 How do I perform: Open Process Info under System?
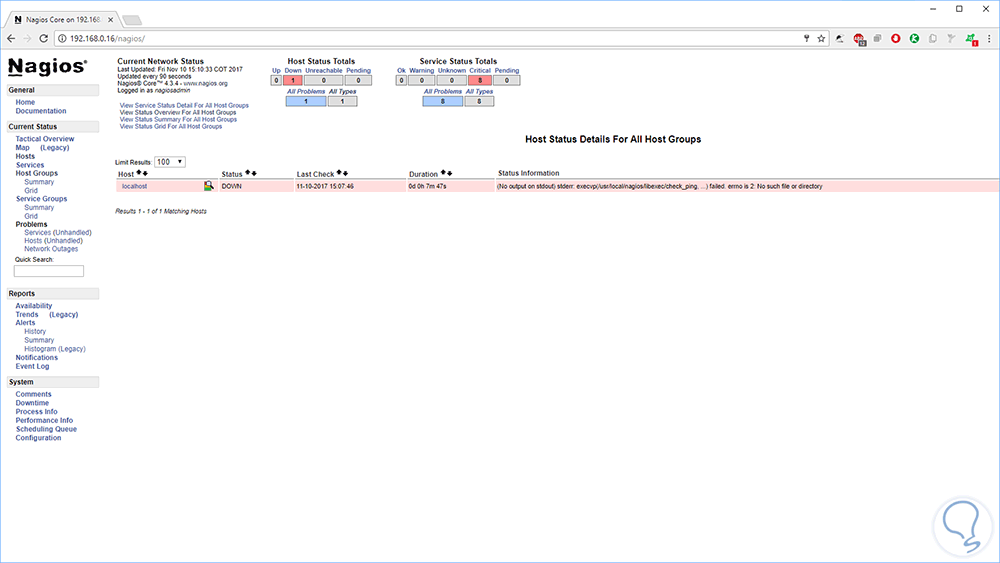coord(36,412)
